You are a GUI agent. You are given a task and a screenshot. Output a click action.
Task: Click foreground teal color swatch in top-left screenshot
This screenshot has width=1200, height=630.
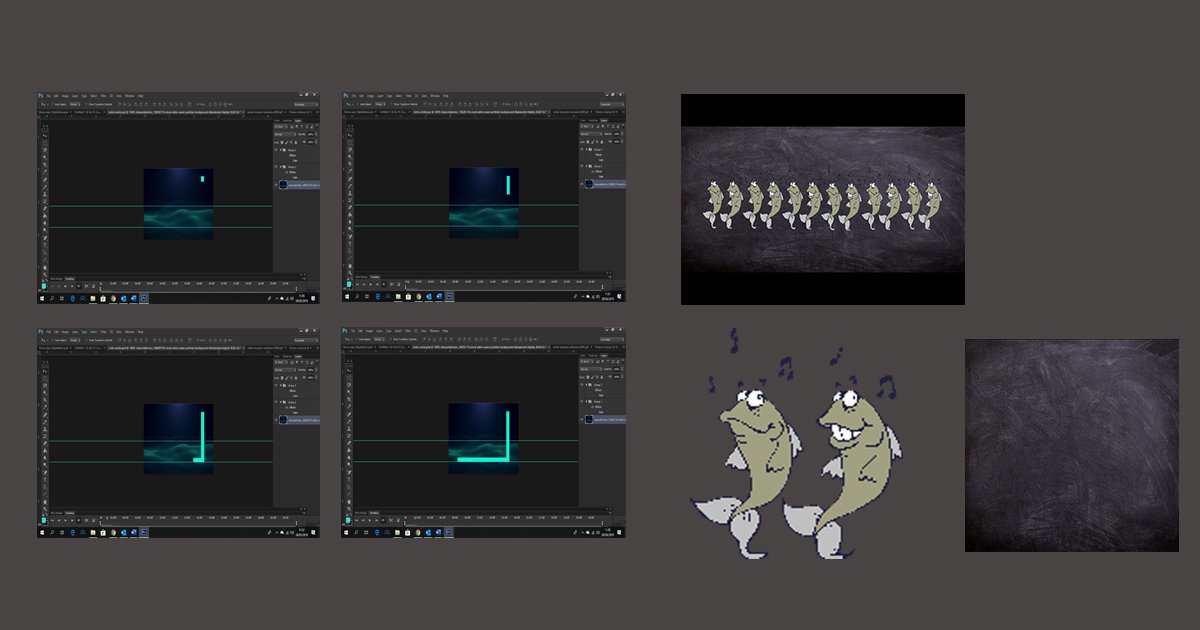tap(43, 285)
